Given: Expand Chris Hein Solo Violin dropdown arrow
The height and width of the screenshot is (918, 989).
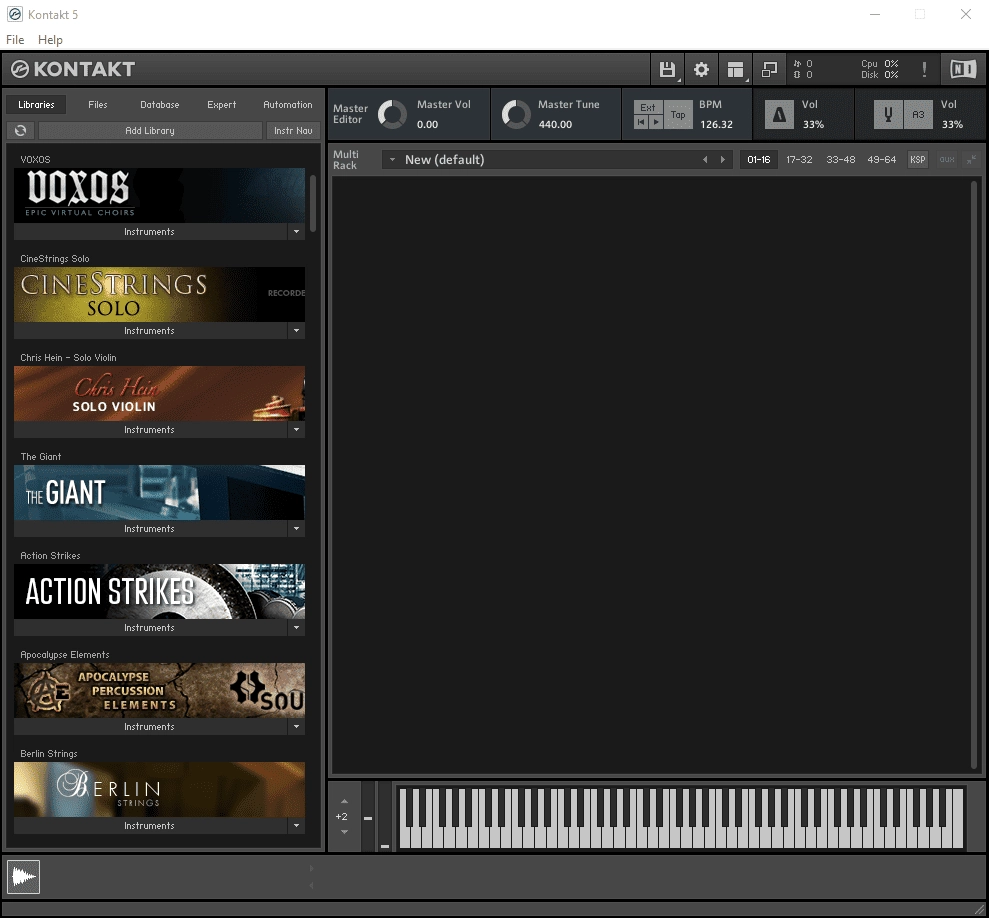Looking at the screenshot, I should click(296, 430).
